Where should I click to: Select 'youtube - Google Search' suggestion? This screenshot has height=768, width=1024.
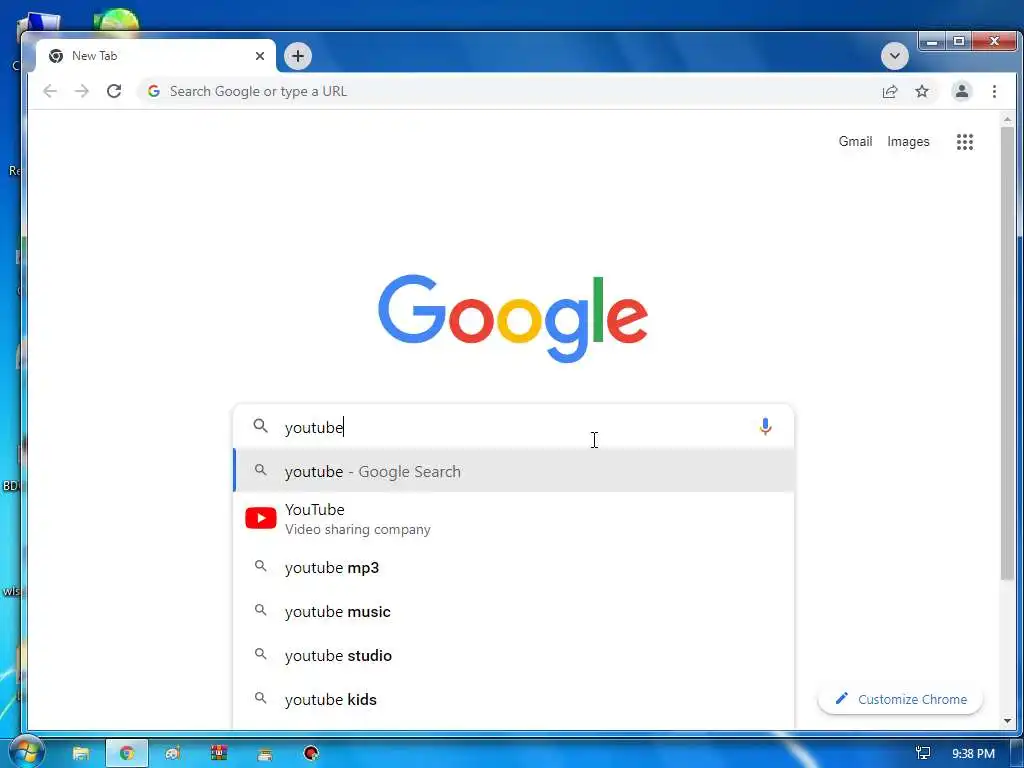click(513, 471)
